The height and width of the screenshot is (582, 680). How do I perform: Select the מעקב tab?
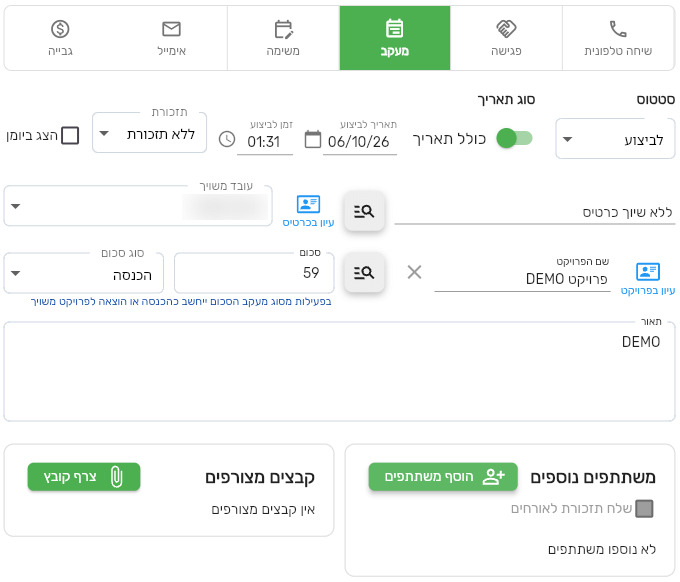tap(395, 38)
